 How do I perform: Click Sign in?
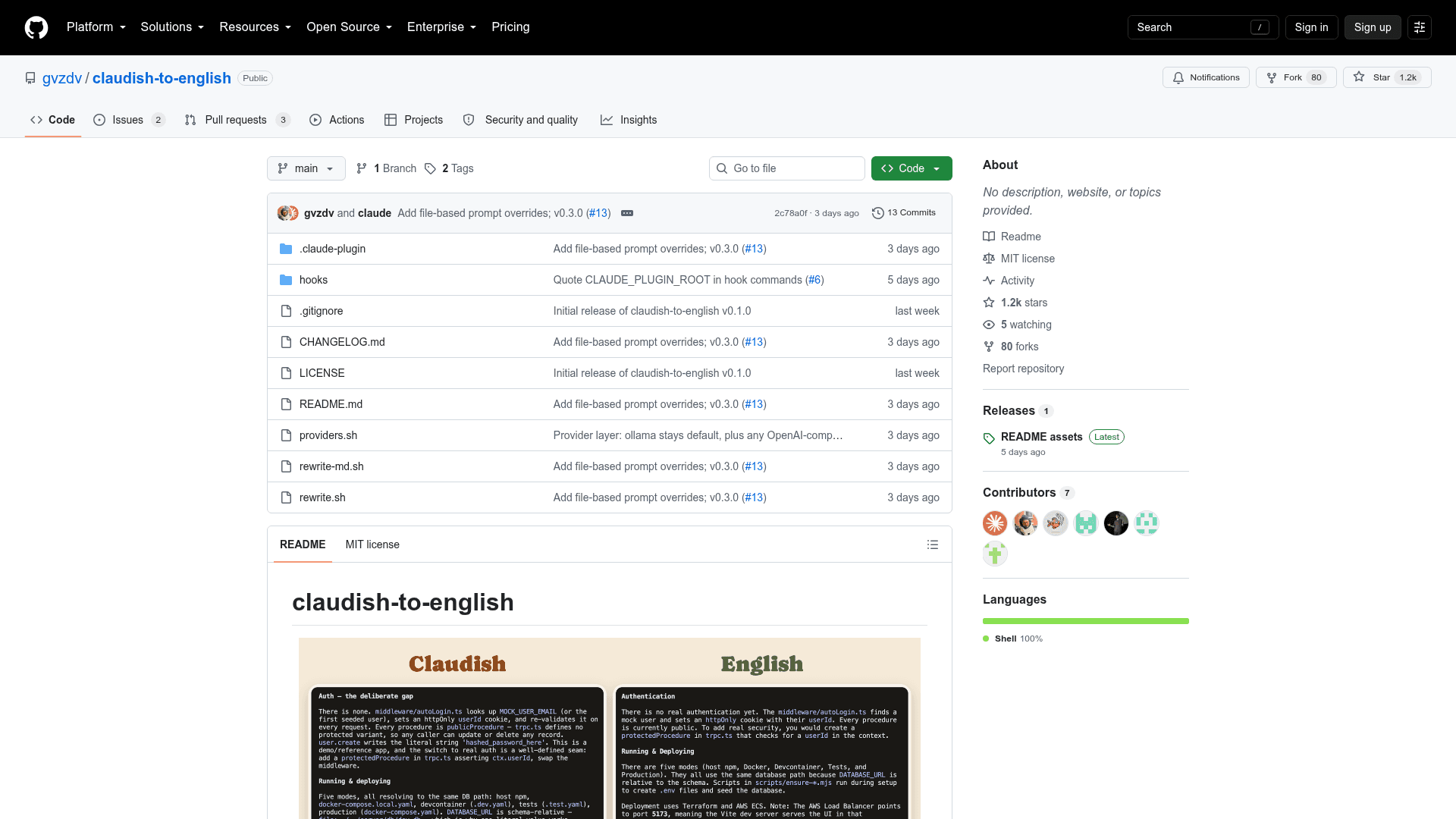tap(1311, 27)
